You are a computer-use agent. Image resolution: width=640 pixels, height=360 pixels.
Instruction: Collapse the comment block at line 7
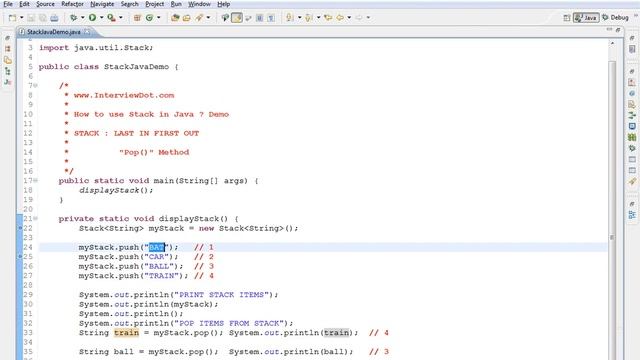36,86
